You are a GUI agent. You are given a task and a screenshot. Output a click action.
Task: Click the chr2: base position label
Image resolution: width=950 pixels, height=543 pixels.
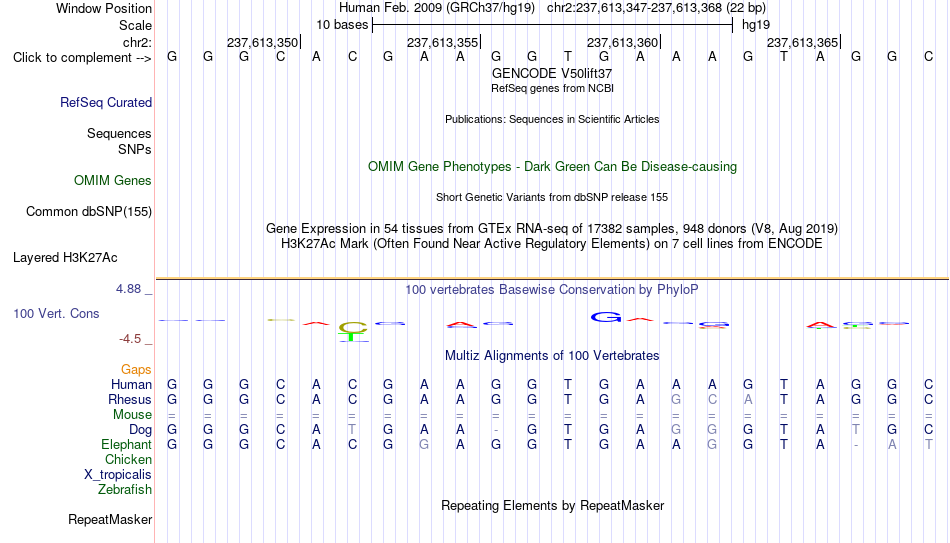tap(138, 42)
